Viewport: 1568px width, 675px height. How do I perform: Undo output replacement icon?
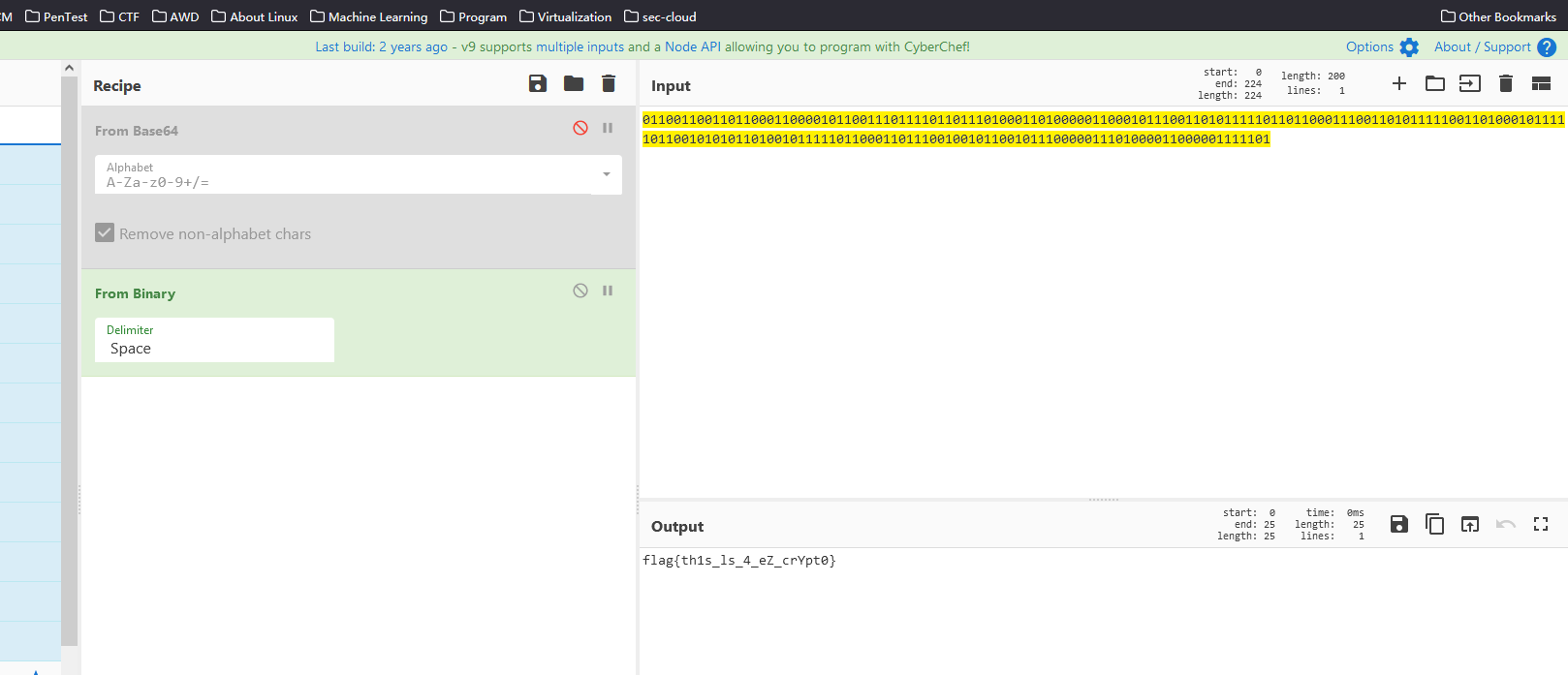tap(1506, 524)
